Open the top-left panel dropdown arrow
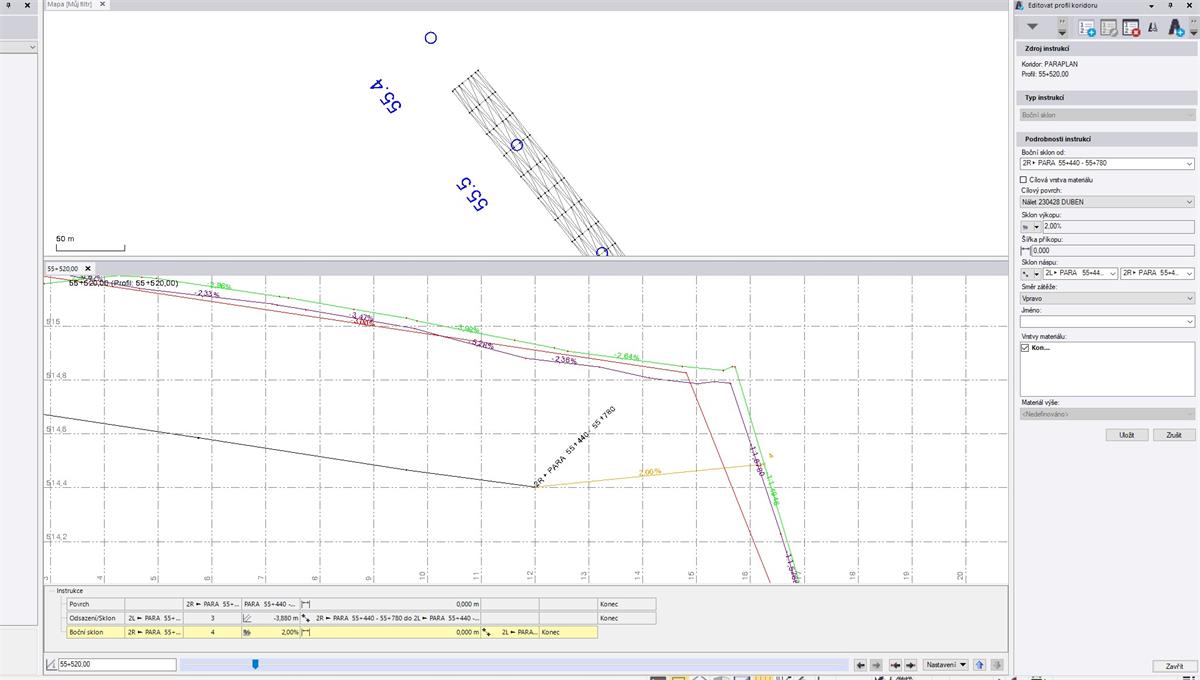Viewport: 1200px width, 680px height. [32, 47]
